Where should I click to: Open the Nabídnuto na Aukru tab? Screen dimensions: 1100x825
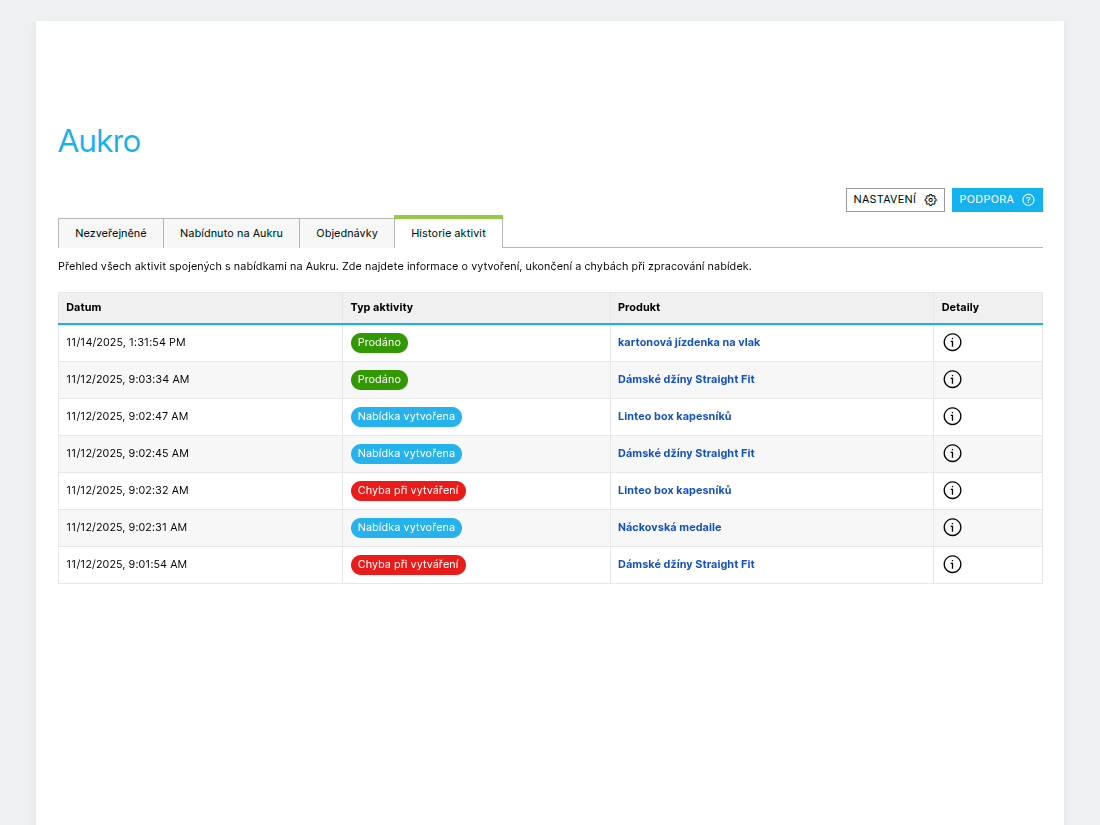click(231, 233)
